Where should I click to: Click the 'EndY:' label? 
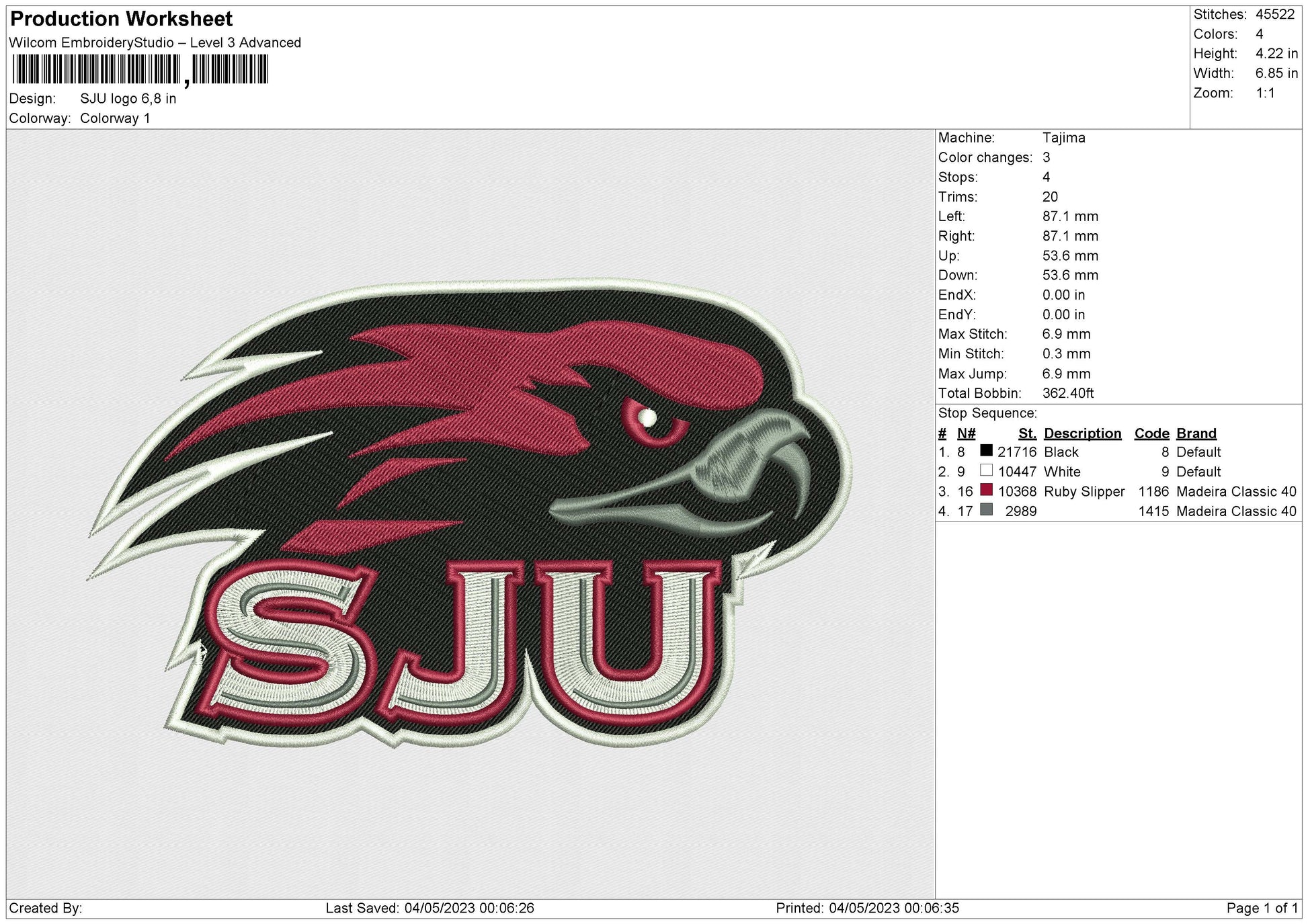coord(956,315)
